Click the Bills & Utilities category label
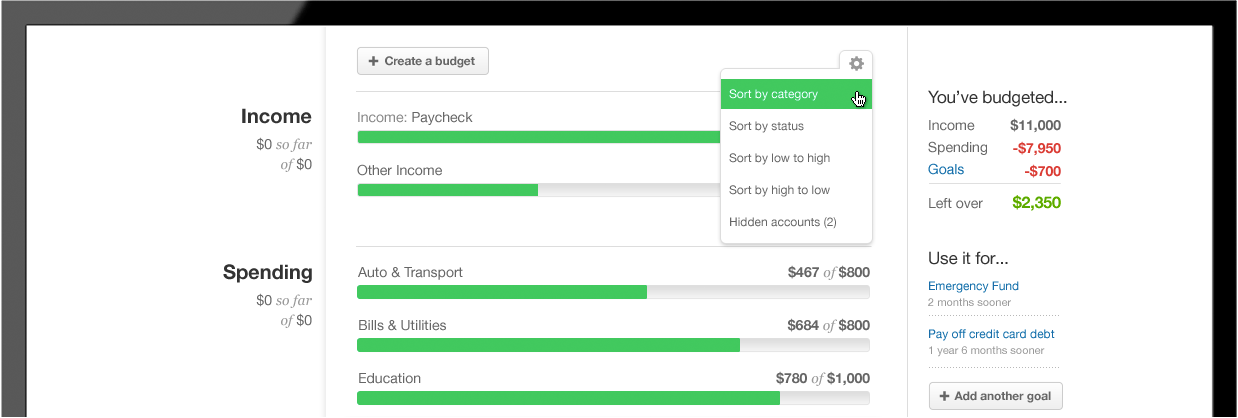The width and height of the screenshot is (1238, 418). coord(402,325)
